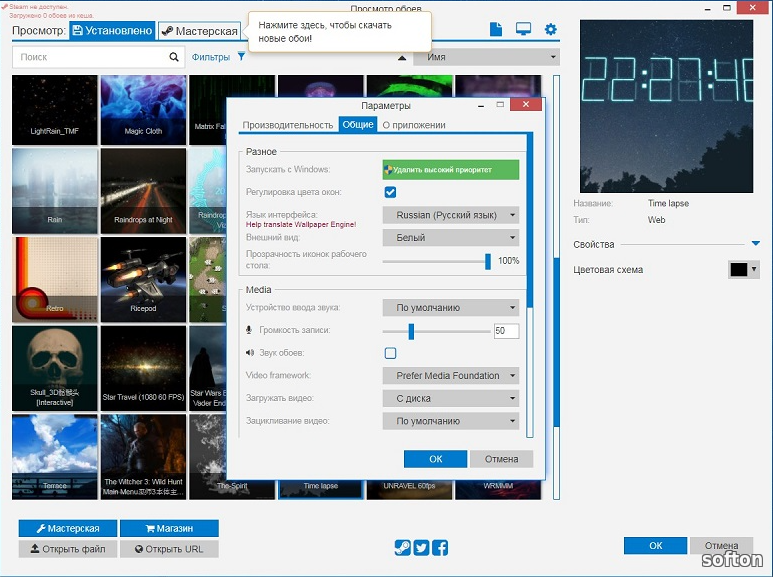Screen dimensions: 773x577
Task: Open the Facebook icon link at the bottom
Action: [440, 547]
